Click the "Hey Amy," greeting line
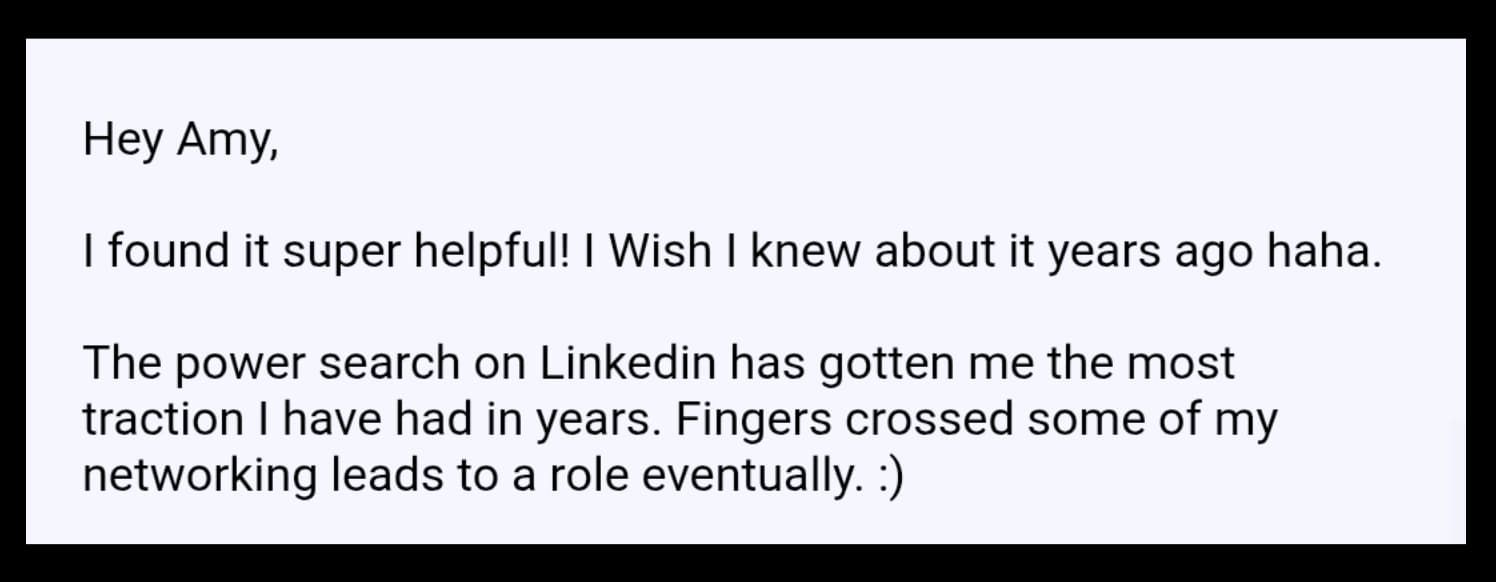1496x582 pixels. click(x=180, y=139)
